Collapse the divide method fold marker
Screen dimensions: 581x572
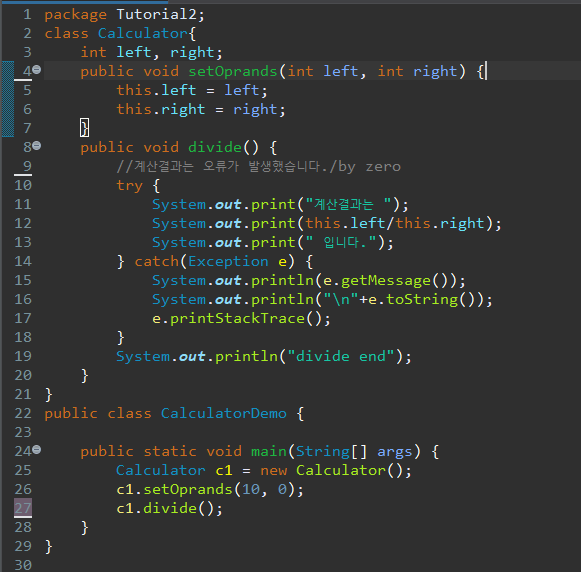[36, 146]
